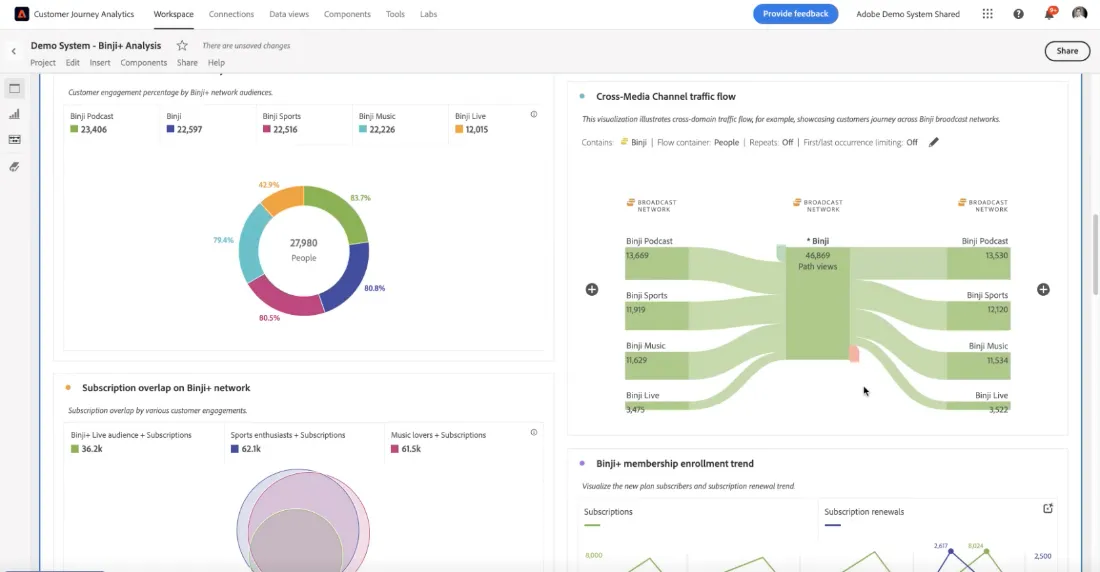Open the Visualizations bar-chart sidebar icon
Image resolution: width=1100 pixels, height=572 pixels.
[x=14, y=114]
